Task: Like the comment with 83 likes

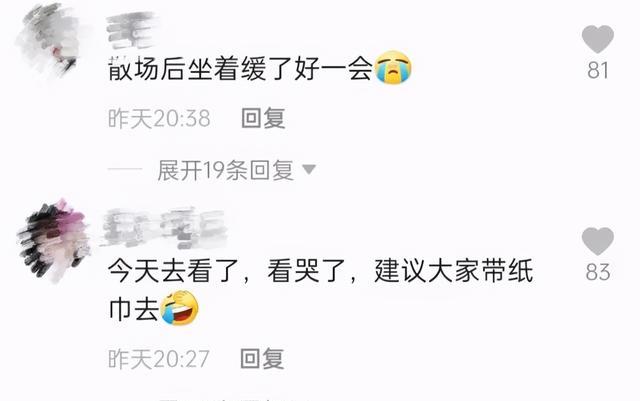Action: (598, 241)
